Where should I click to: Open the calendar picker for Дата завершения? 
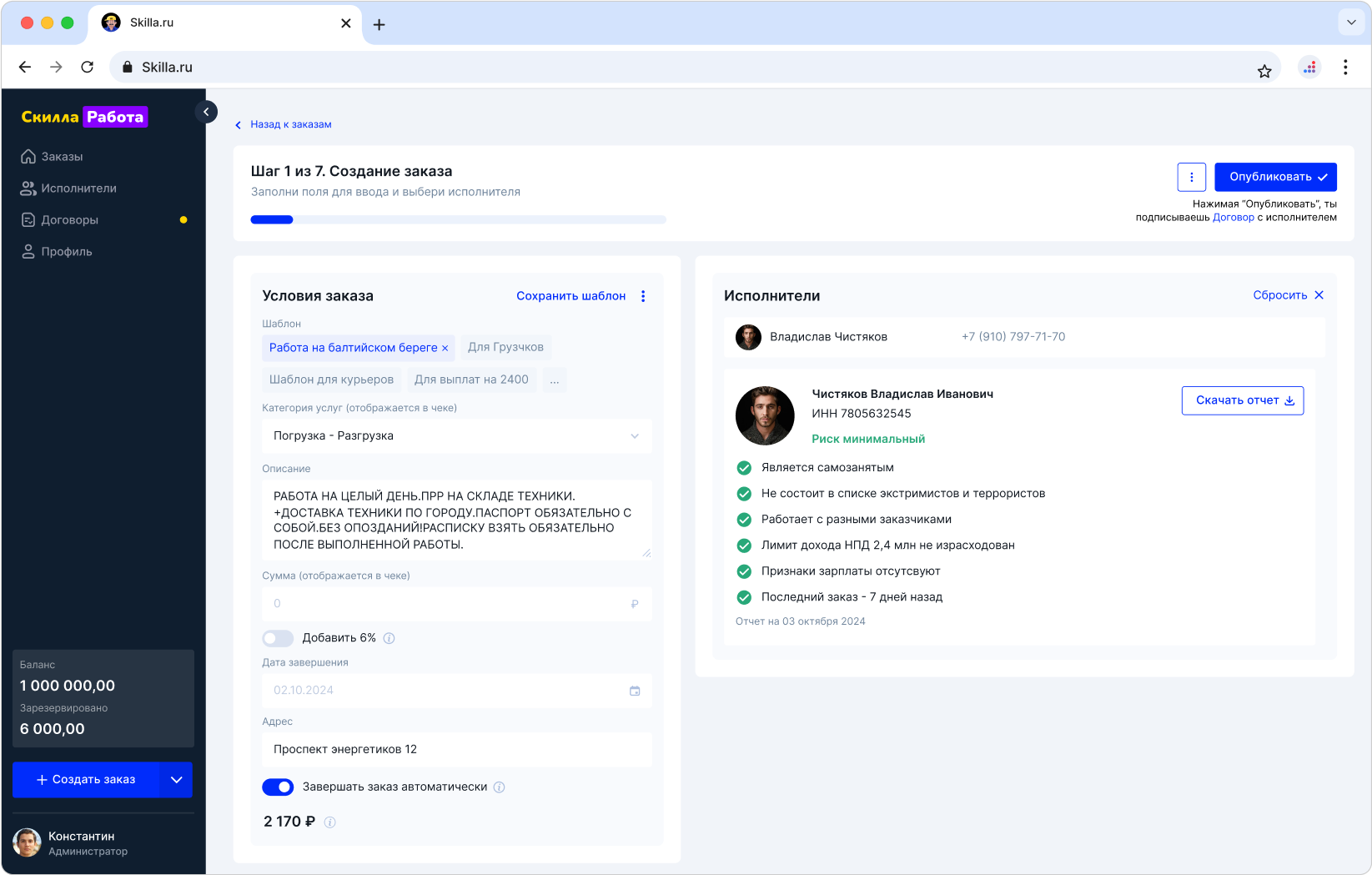click(x=635, y=691)
